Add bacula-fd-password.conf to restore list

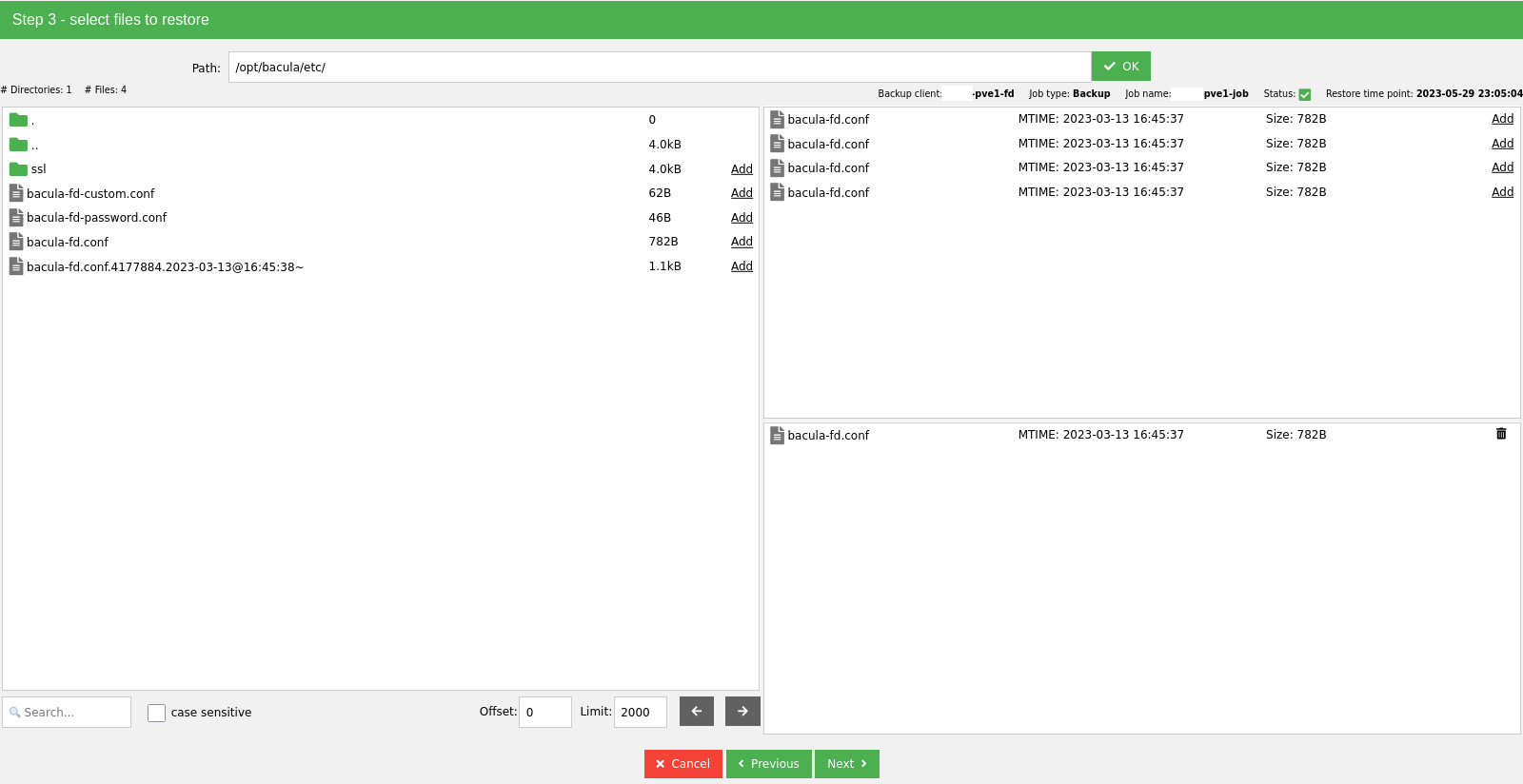(742, 218)
